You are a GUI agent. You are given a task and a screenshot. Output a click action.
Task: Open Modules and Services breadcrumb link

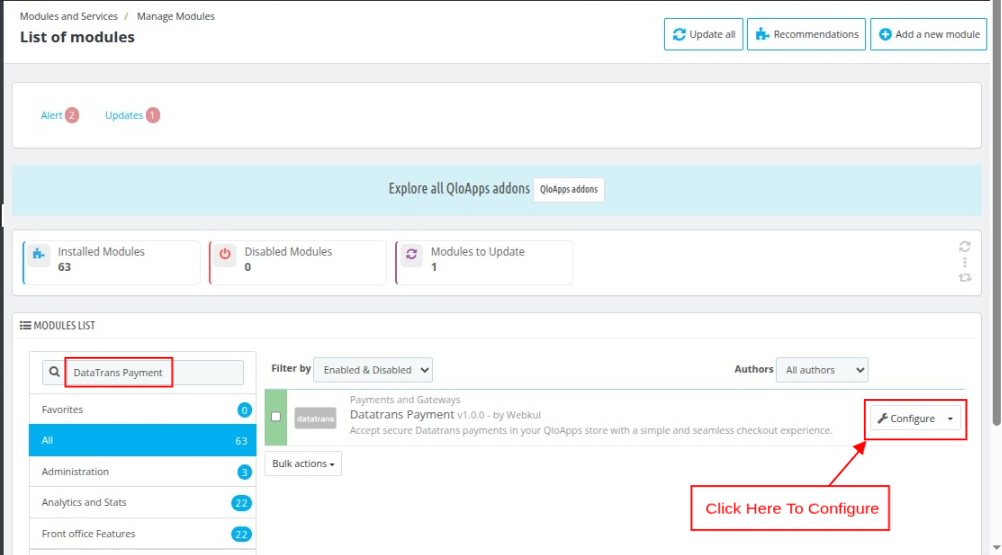(x=68, y=16)
